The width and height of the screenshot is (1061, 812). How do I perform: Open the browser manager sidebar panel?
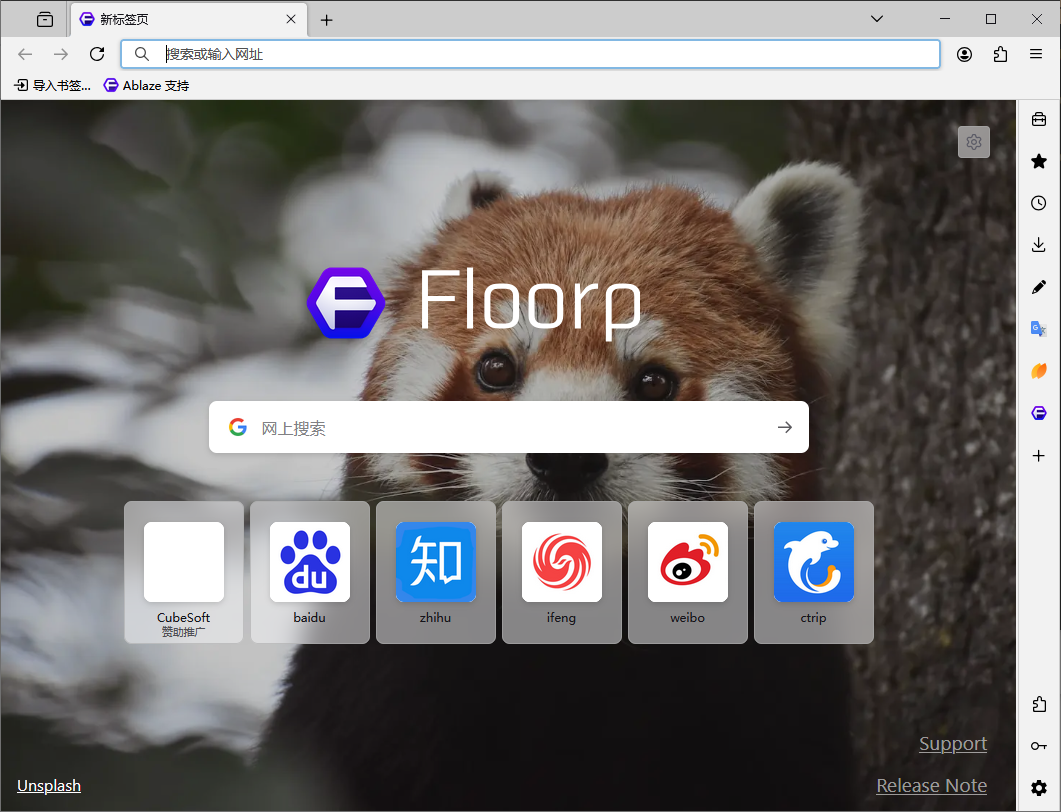[1038, 119]
